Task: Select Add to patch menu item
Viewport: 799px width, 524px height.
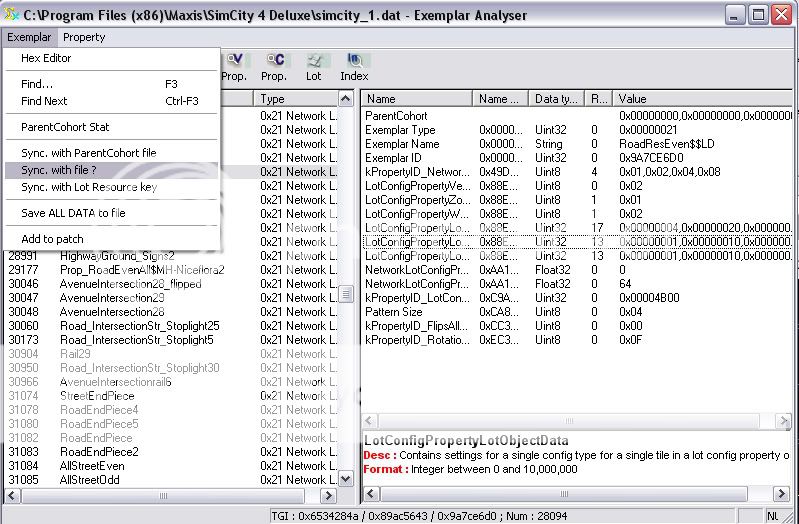Action: point(52,239)
